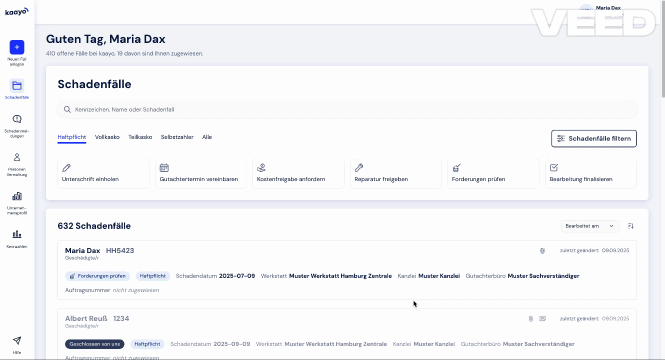Switch to the Teilkasko tab
This screenshot has height=360, width=665.
140,137
